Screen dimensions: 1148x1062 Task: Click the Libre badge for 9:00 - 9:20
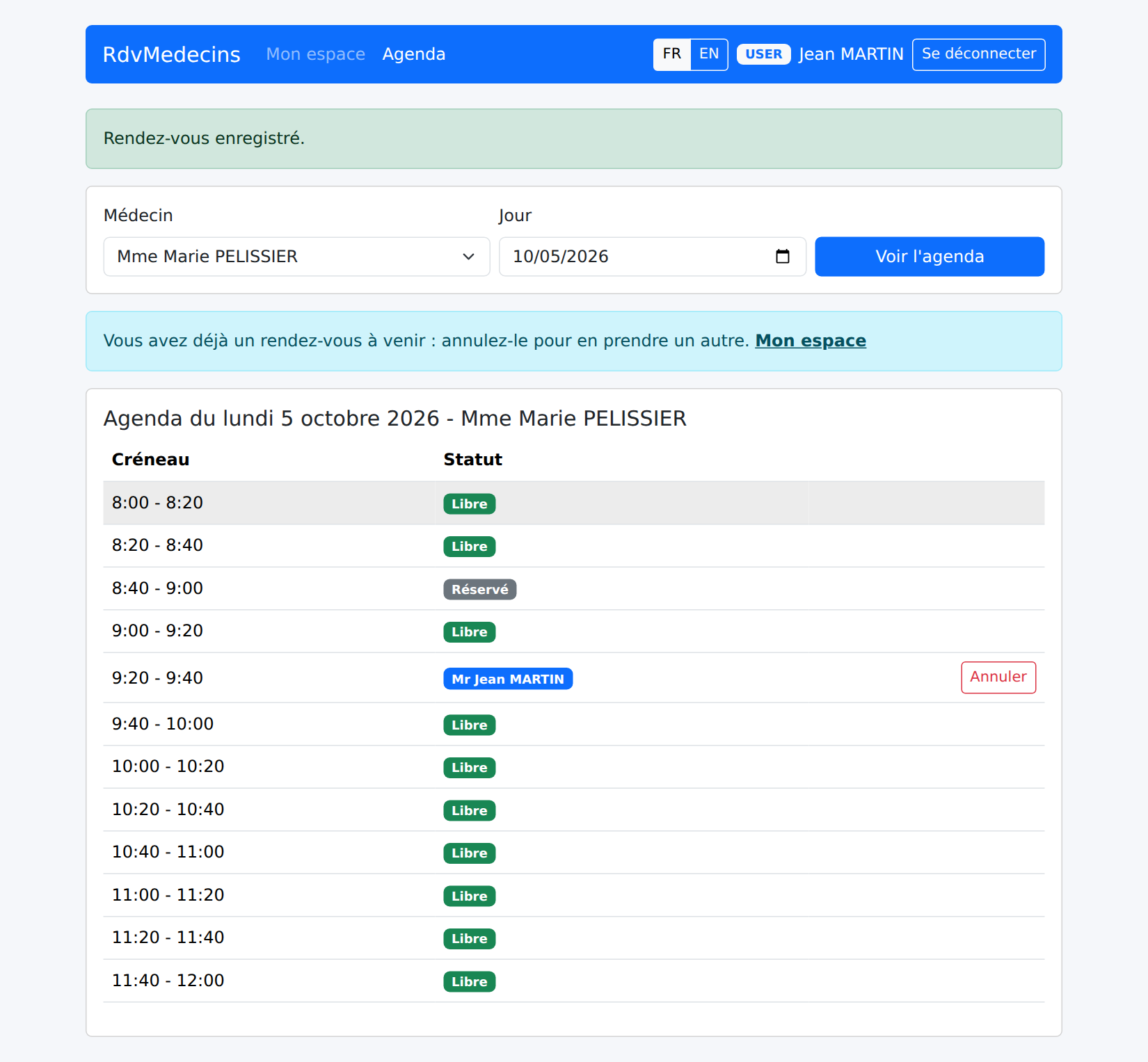pos(470,632)
